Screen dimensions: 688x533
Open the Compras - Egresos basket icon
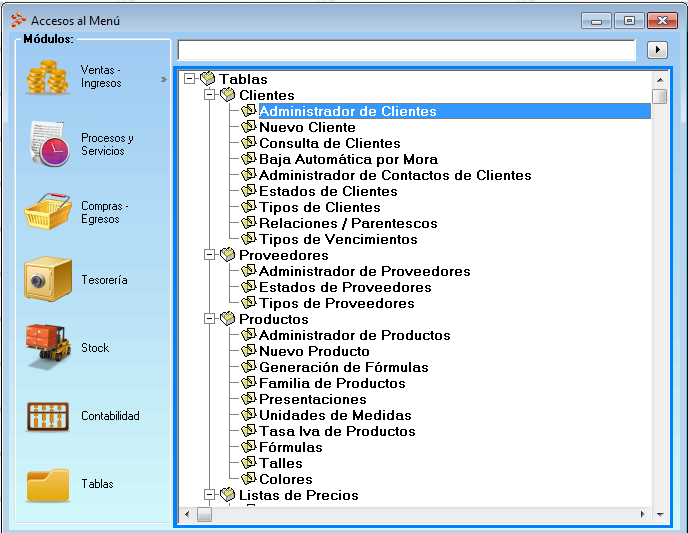(46, 212)
